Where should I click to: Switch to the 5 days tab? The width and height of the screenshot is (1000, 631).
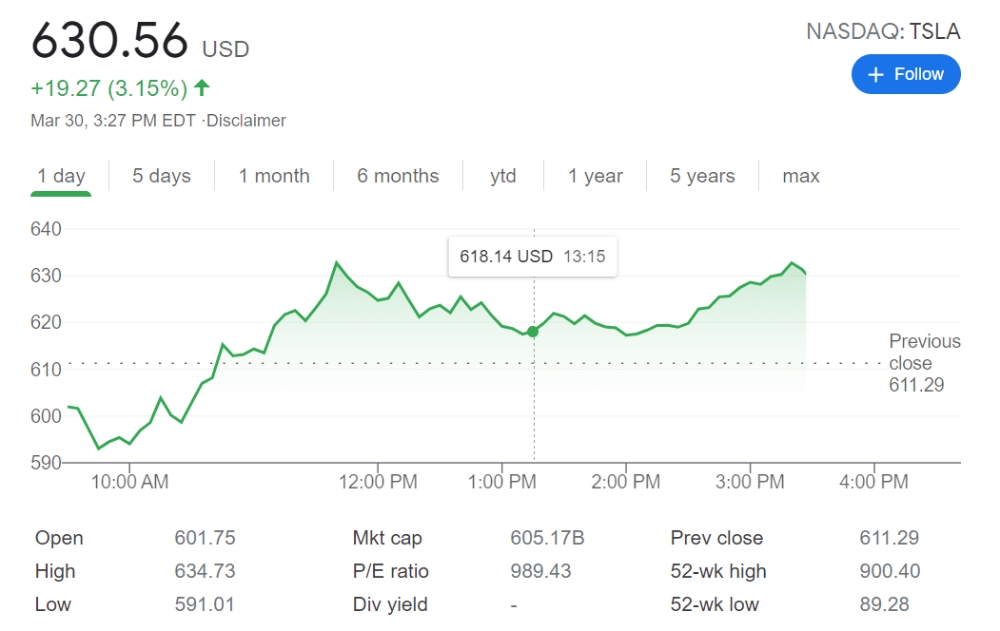[x=161, y=176]
